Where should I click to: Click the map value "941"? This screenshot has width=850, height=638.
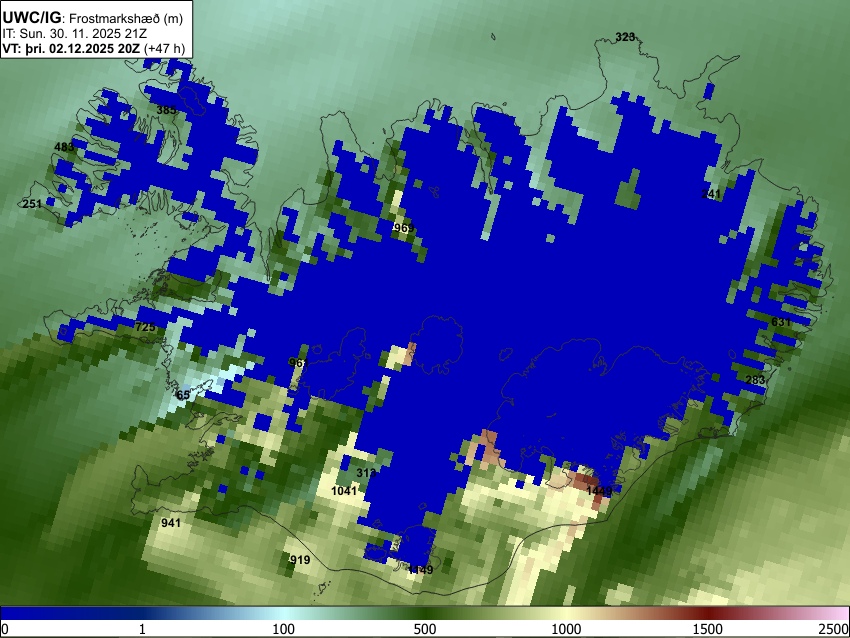point(171,523)
